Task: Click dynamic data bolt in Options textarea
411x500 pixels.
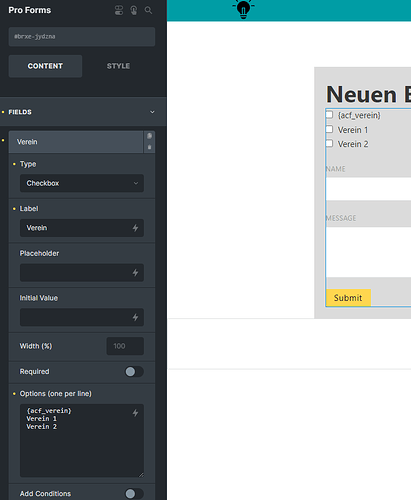Action: 135,413
